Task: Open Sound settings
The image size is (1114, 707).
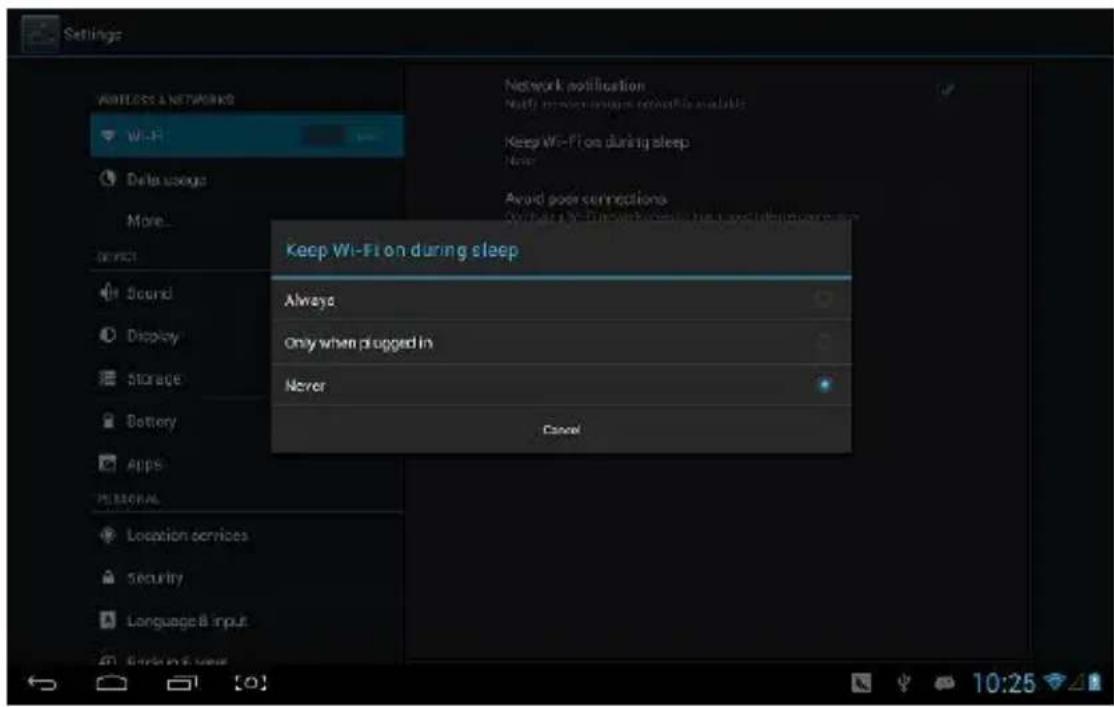Action: [181, 293]
